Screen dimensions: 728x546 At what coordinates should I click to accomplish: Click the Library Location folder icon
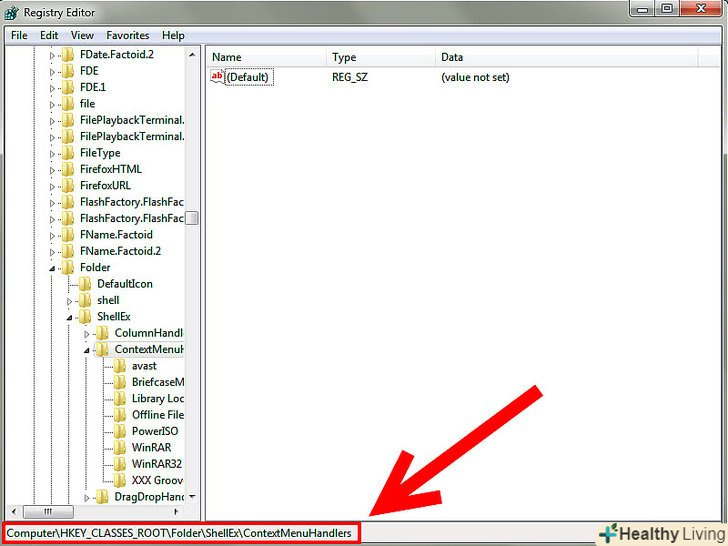[120, 398]
